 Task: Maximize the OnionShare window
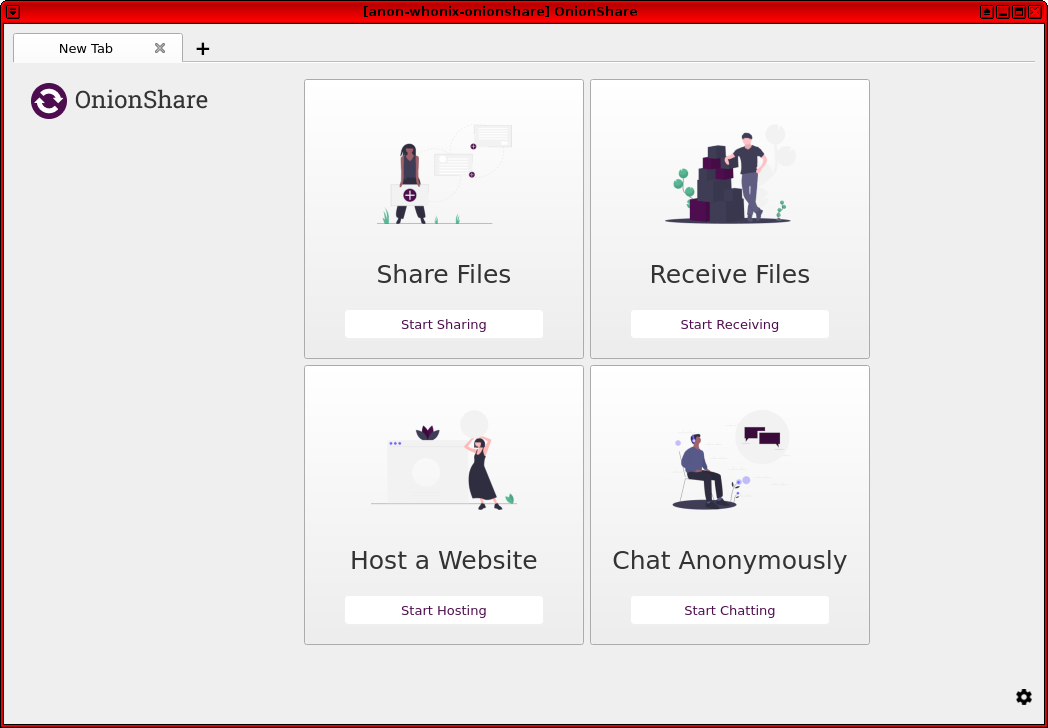pyautogui.click(x=1018, y=12)
